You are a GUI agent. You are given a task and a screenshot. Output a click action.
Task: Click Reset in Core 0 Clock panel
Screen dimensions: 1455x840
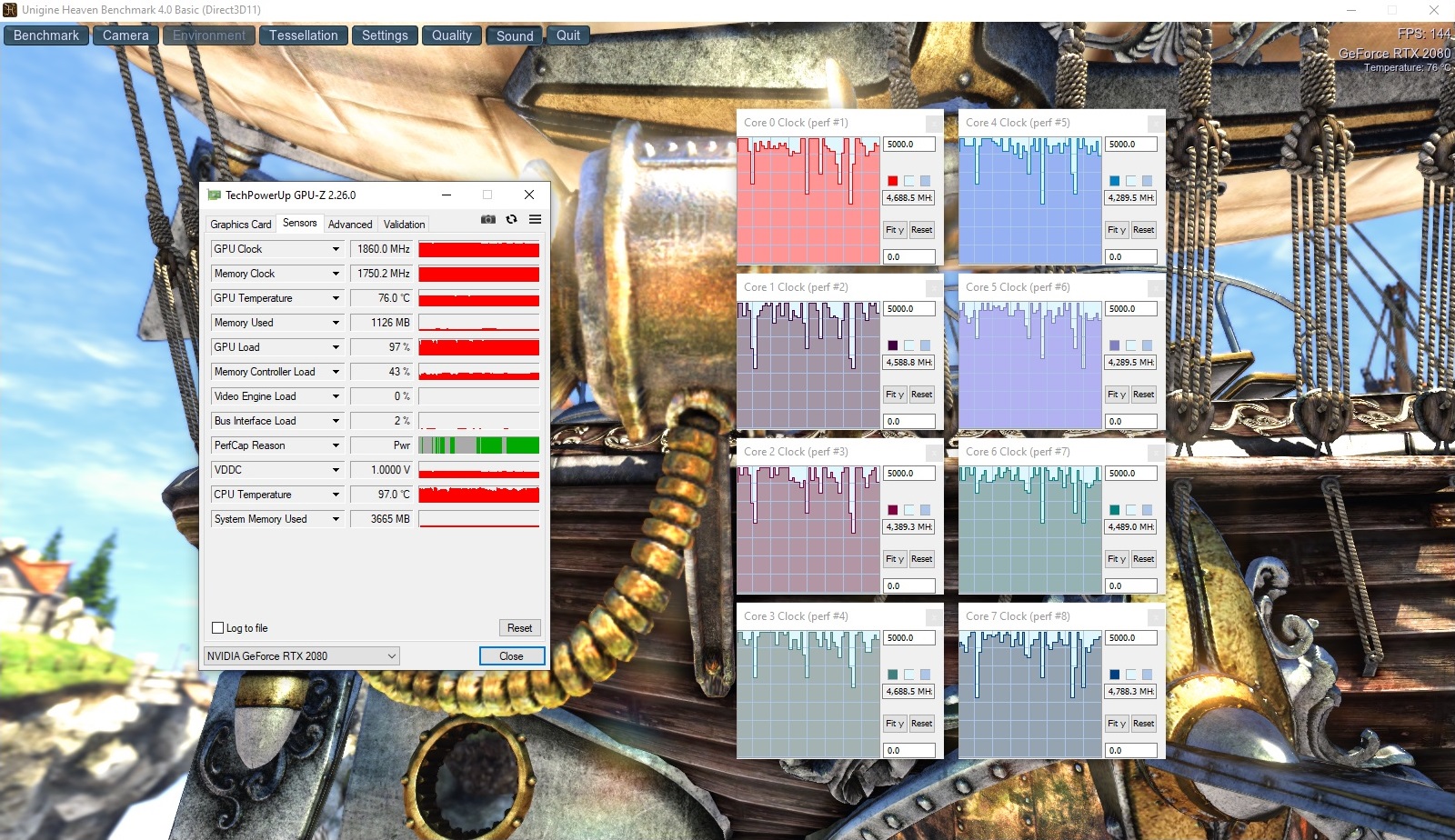coord(922,230)
